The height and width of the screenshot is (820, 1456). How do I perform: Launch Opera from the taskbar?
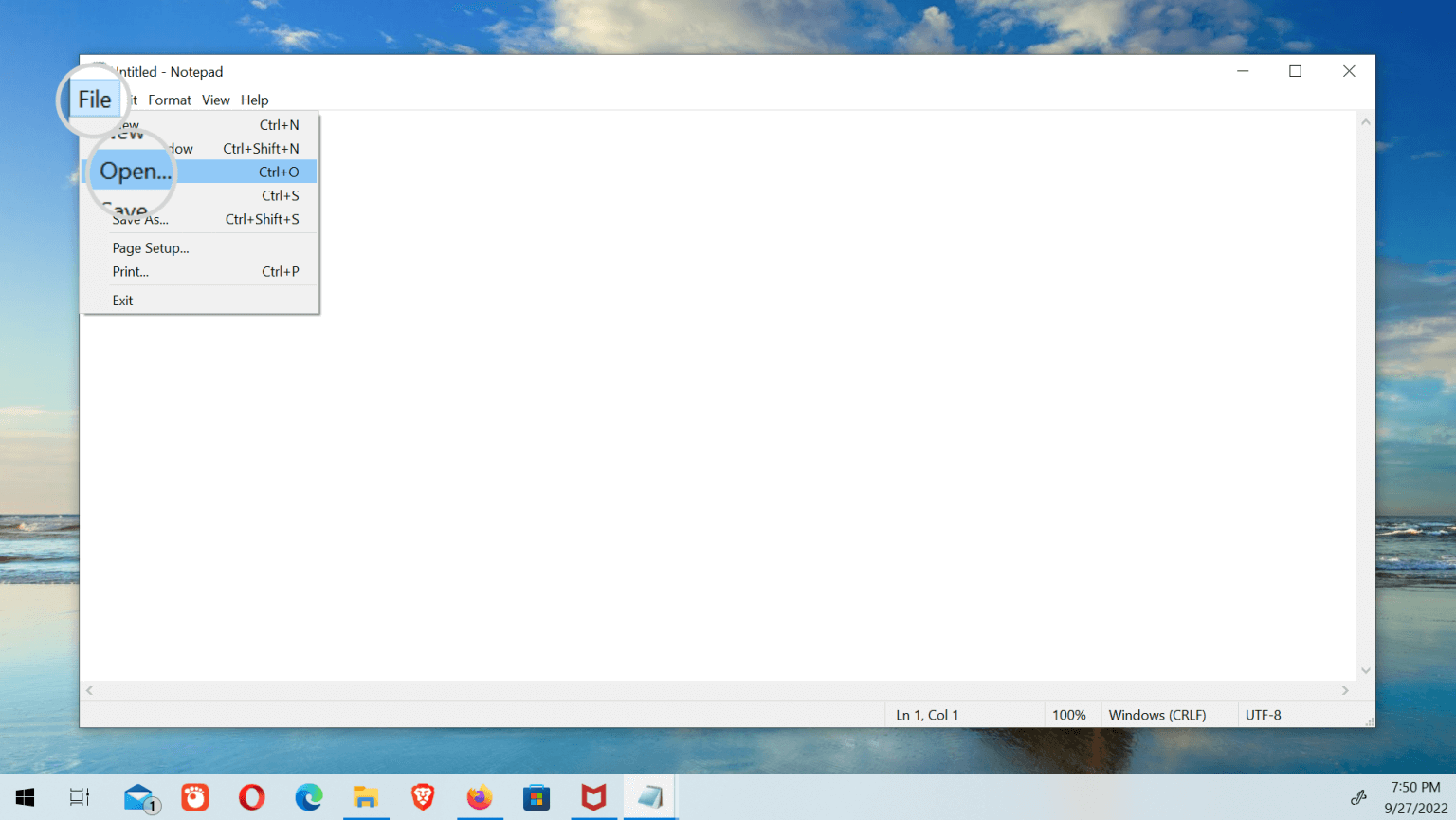point(252,797)
